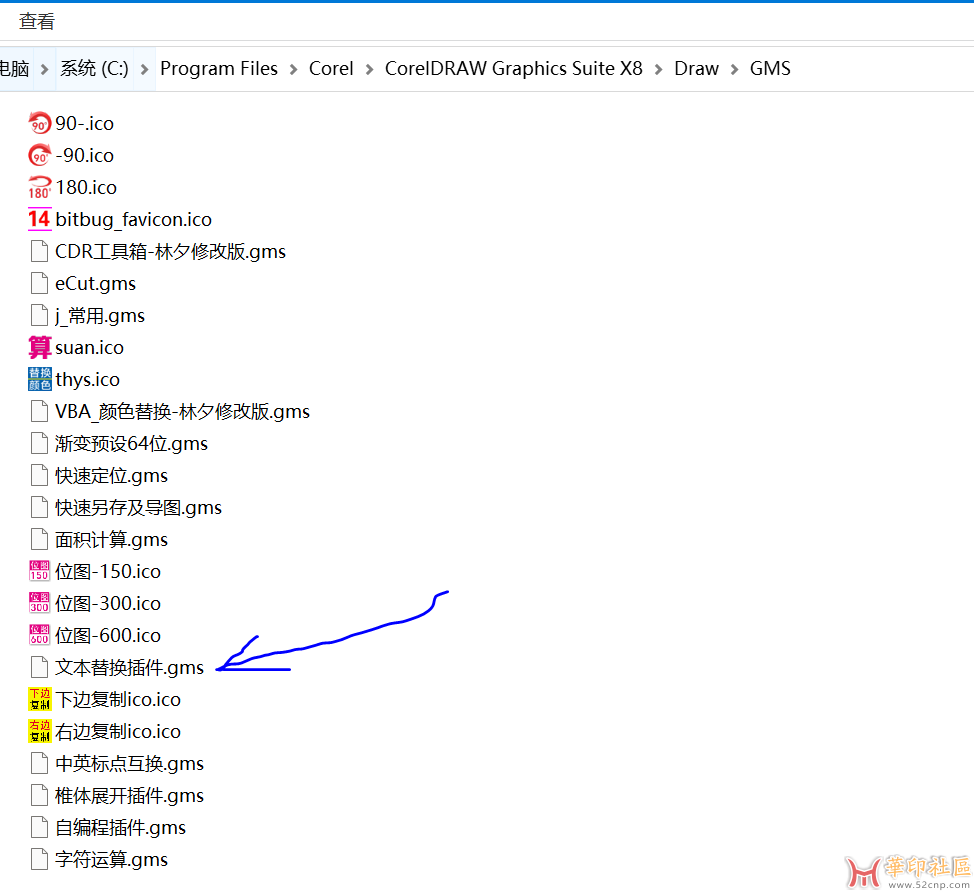Click the 90-.ico file icon
Screen dimensions: 974x892
point(39,123)
